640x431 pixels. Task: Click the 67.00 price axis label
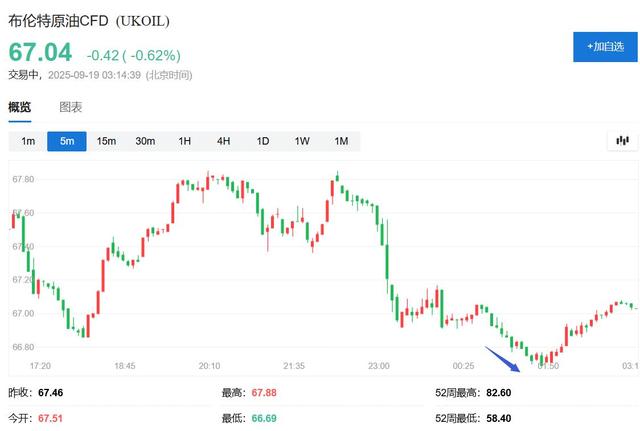pos(23,313)
